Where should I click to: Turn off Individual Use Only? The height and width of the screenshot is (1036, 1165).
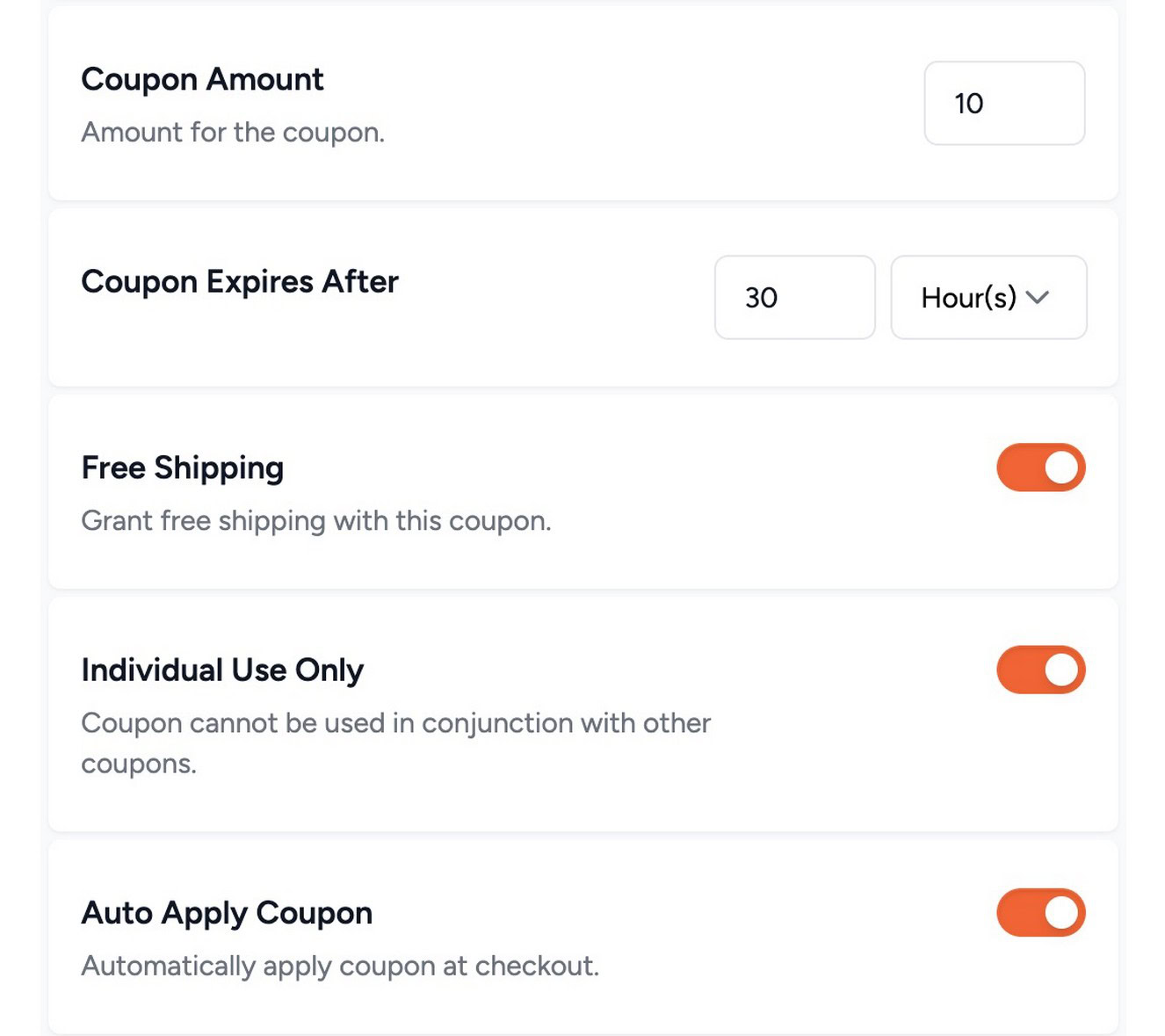[x=1040, y=670]
